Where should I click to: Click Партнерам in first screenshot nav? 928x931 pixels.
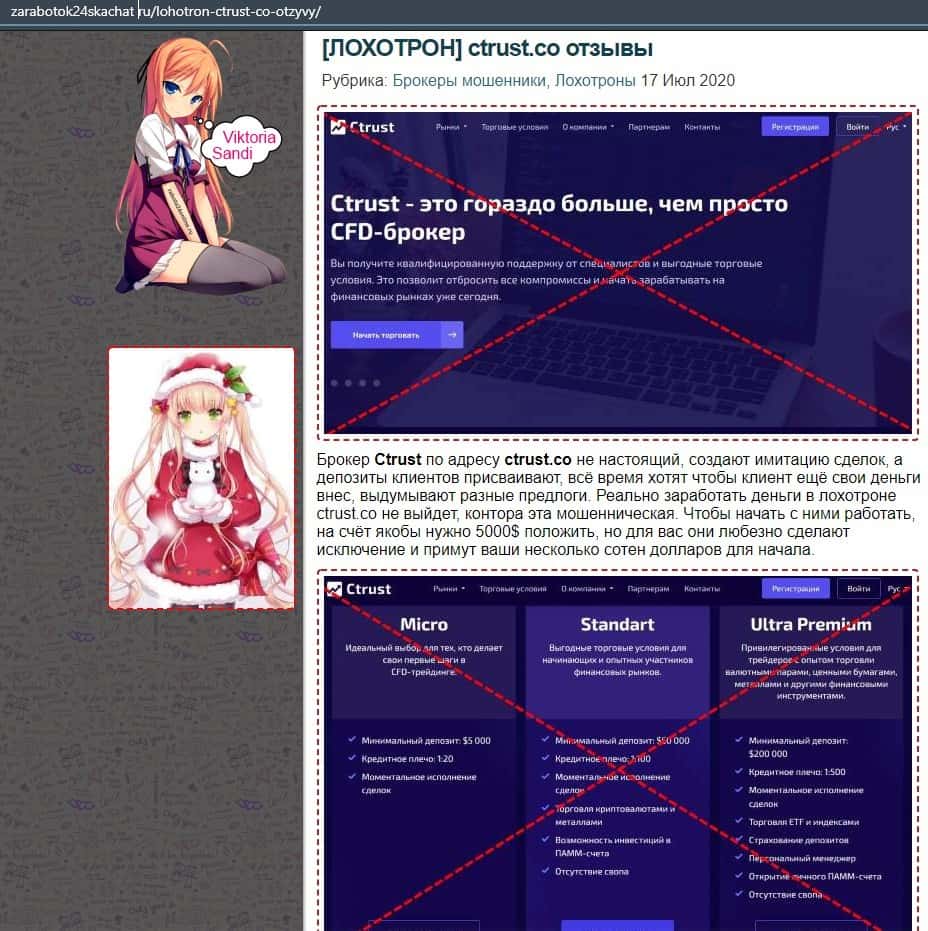[x=649, y=127]
